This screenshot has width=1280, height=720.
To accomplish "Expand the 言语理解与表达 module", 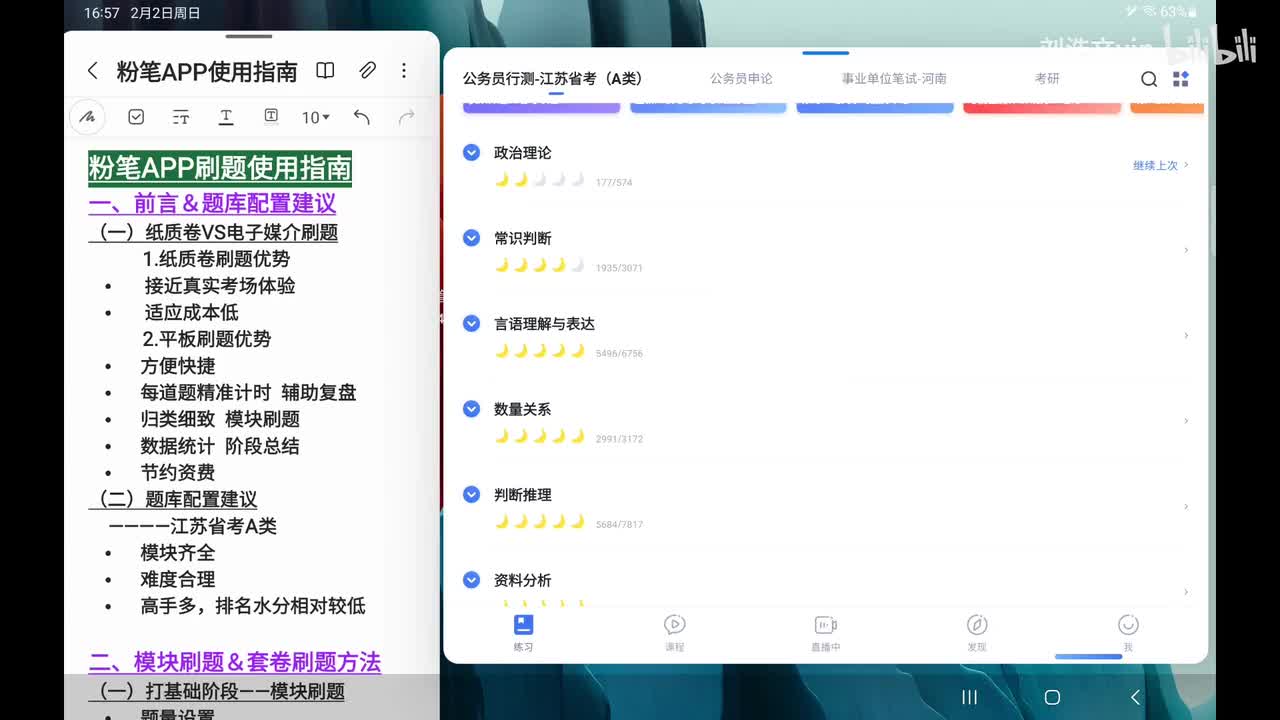I will click(472, 323).
